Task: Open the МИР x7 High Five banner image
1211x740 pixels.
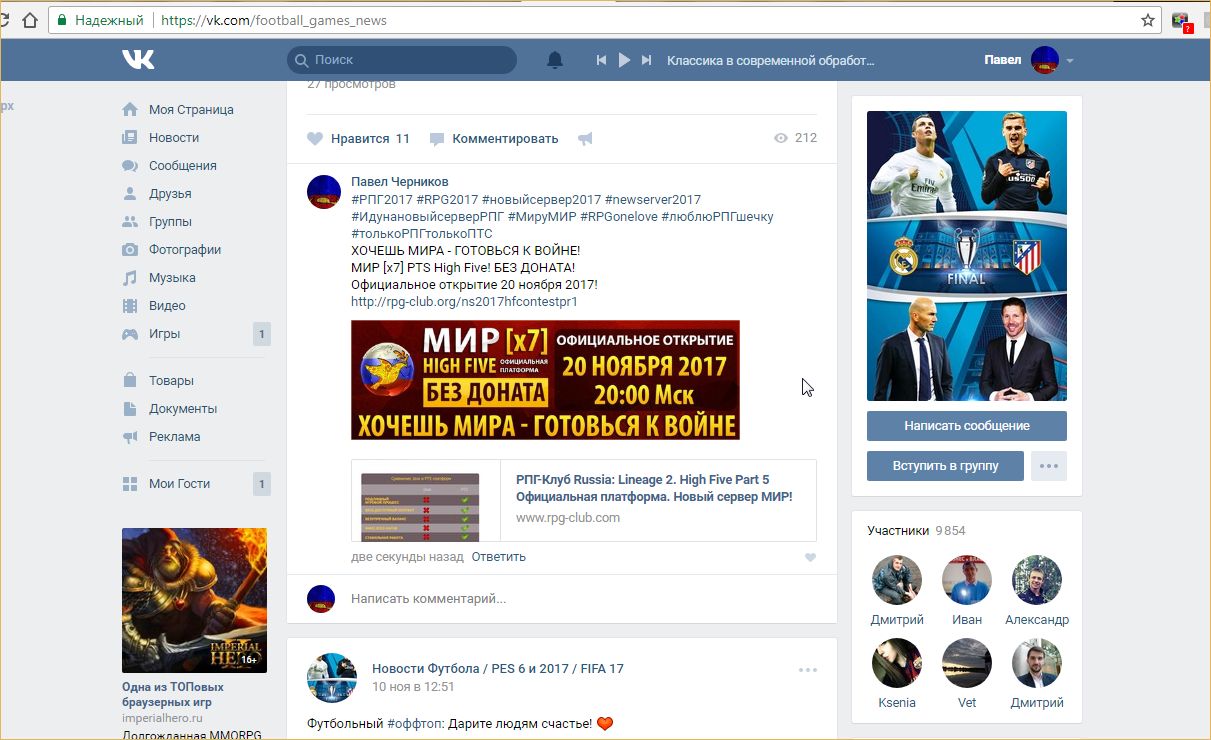Action: pyautogui.click(x=545, y=380)
